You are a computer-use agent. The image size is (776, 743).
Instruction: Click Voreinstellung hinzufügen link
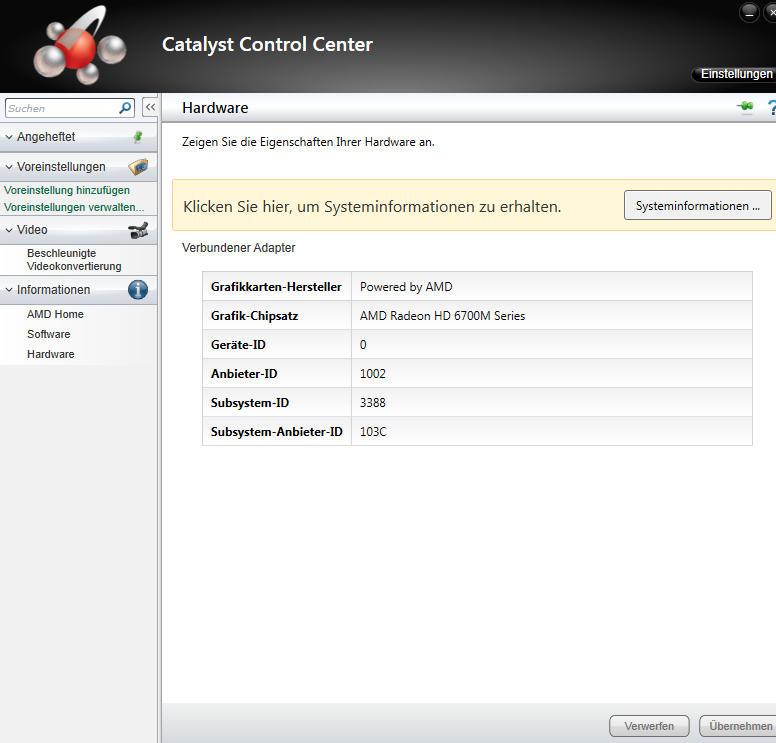point(67,191)
